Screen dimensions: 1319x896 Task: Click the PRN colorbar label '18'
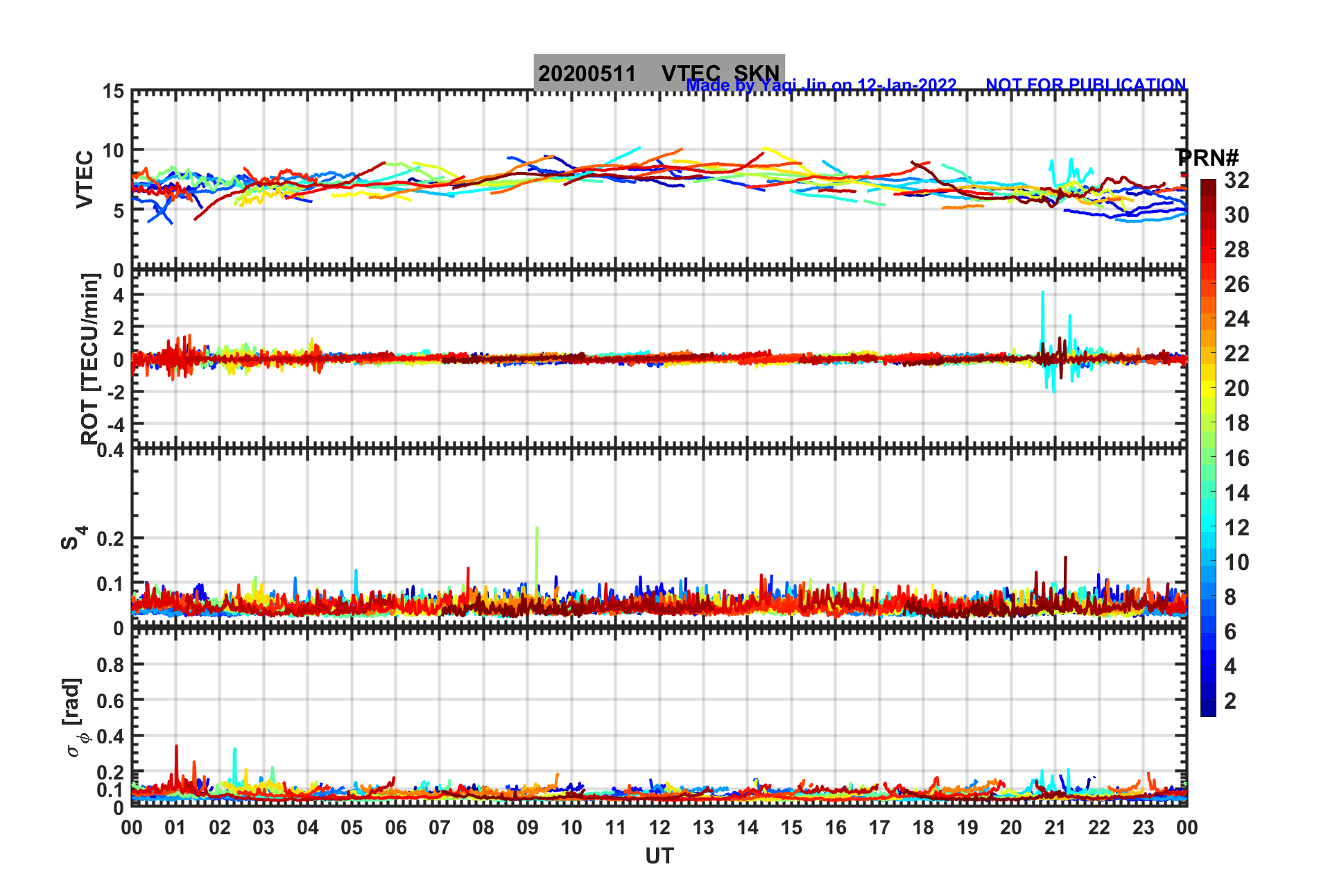[x=1236, y=423]
